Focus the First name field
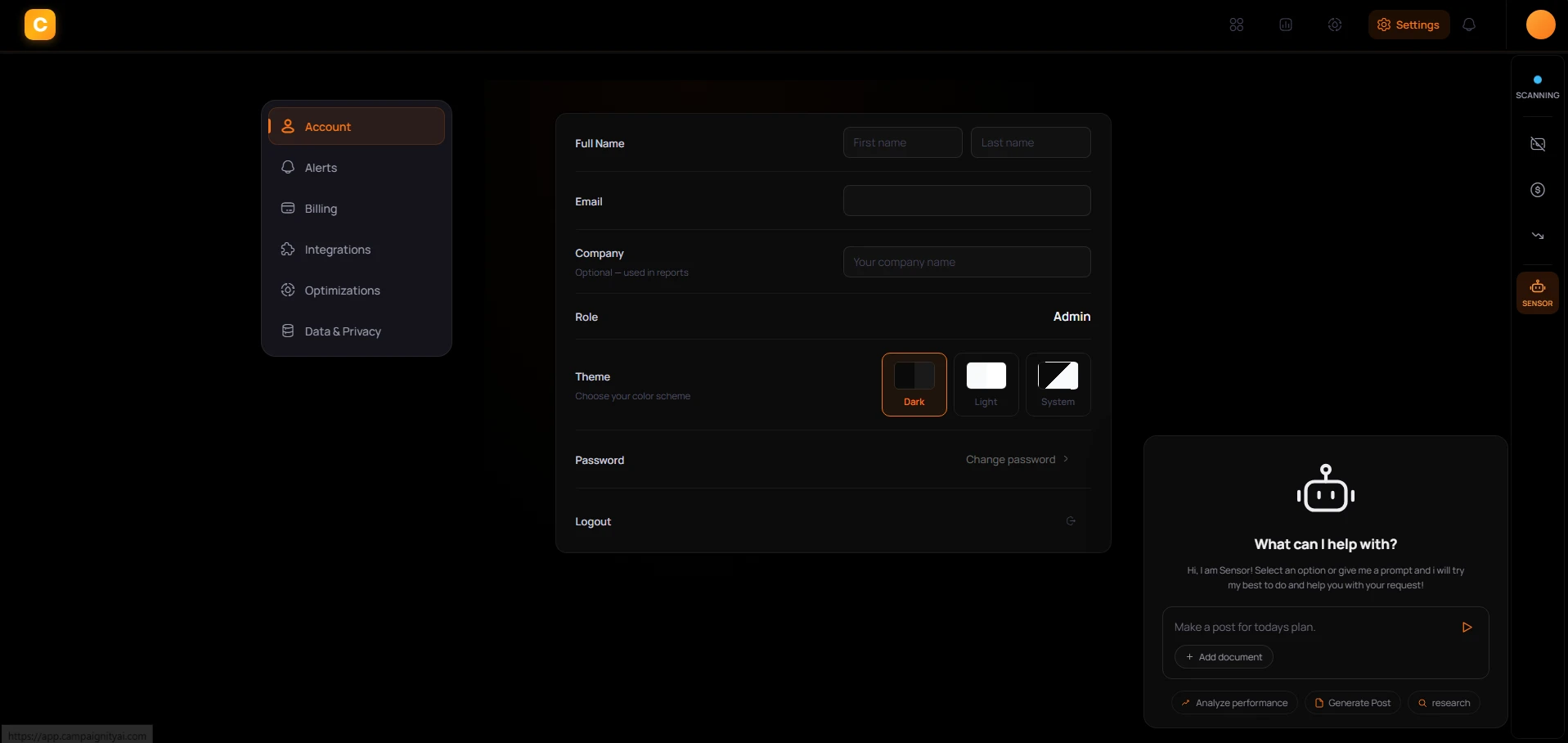The height and width of the screenshot is (743, 1568). pos(902,142)
